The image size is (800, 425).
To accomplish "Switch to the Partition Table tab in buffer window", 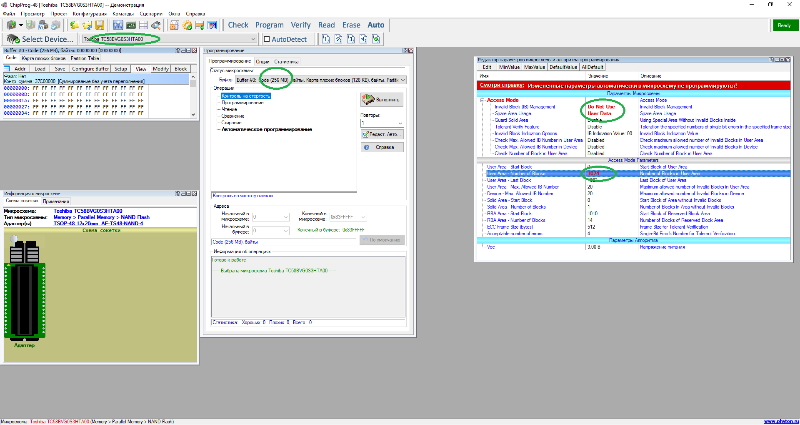I will [85, 58].
